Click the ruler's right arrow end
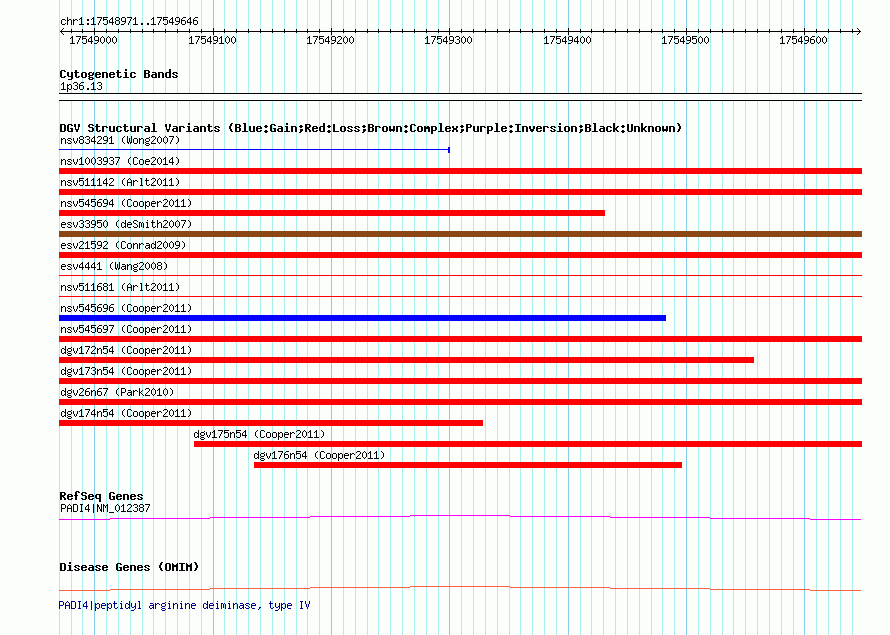Screen dimensions: 890x635 point(859,32)
